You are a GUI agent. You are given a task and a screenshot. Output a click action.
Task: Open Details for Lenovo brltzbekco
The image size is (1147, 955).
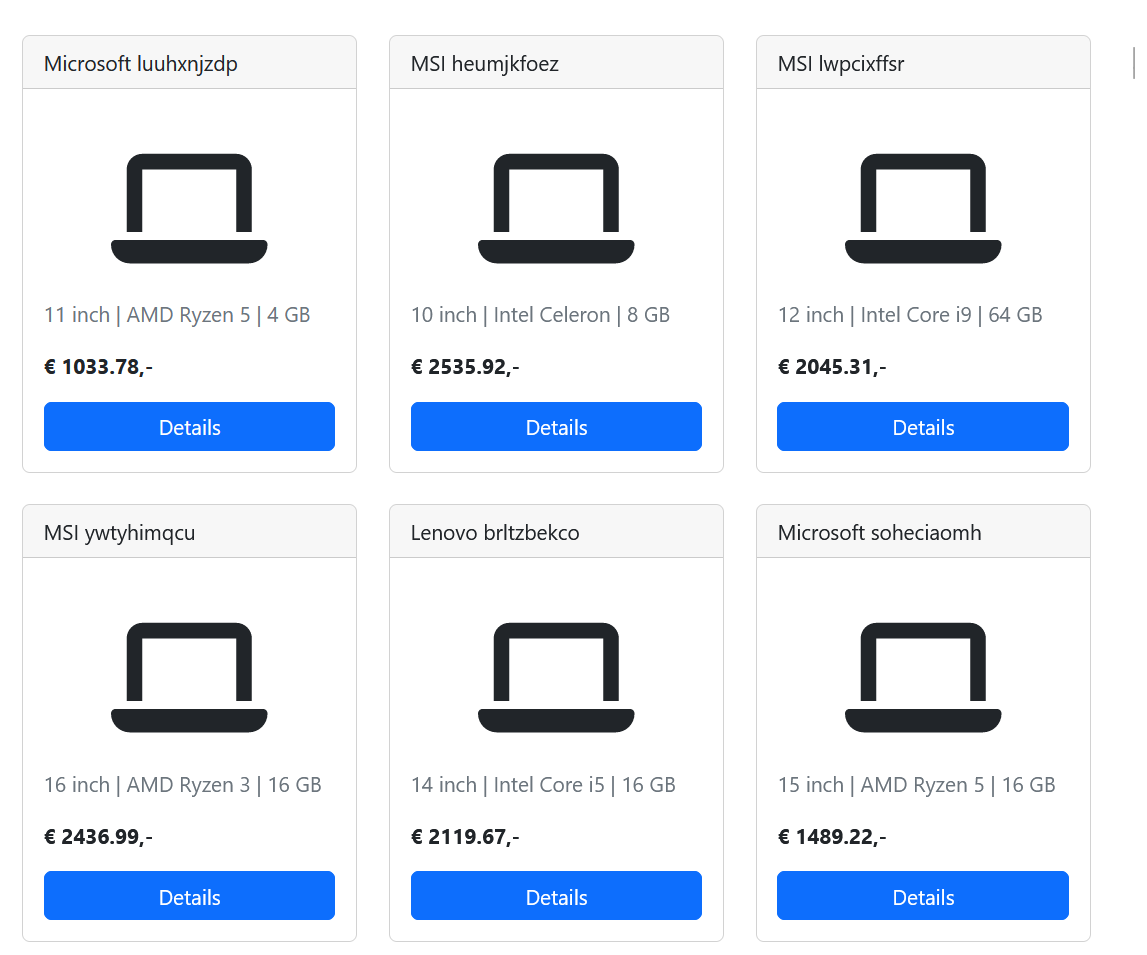pyautogui.click(x=556, y=896)
